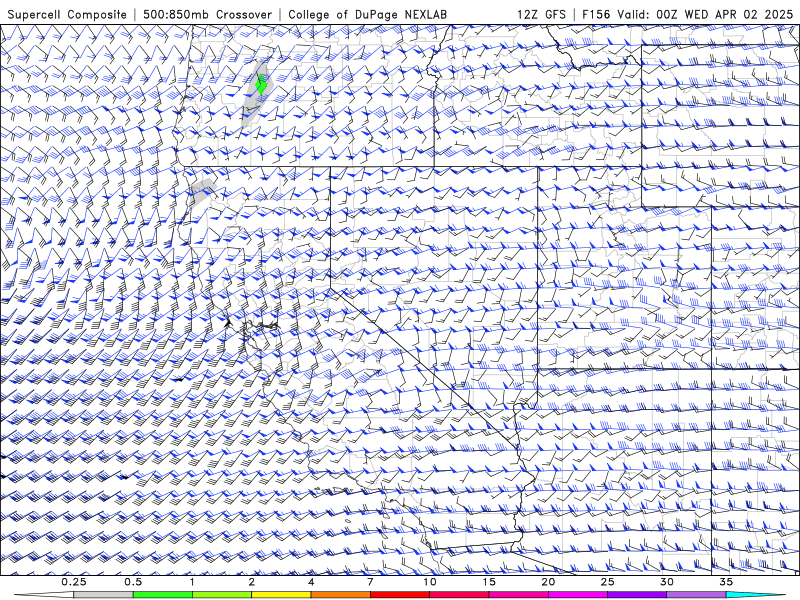The height and width of the screenshot is (600, 800).
Task: Select the hot pink 15–20 legend segment
Action: click(518, 595)
